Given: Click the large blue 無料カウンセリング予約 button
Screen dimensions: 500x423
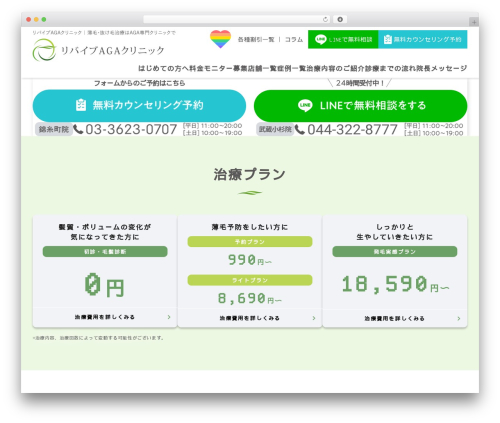Looking at the screenshot, I should tap(139, 105).
